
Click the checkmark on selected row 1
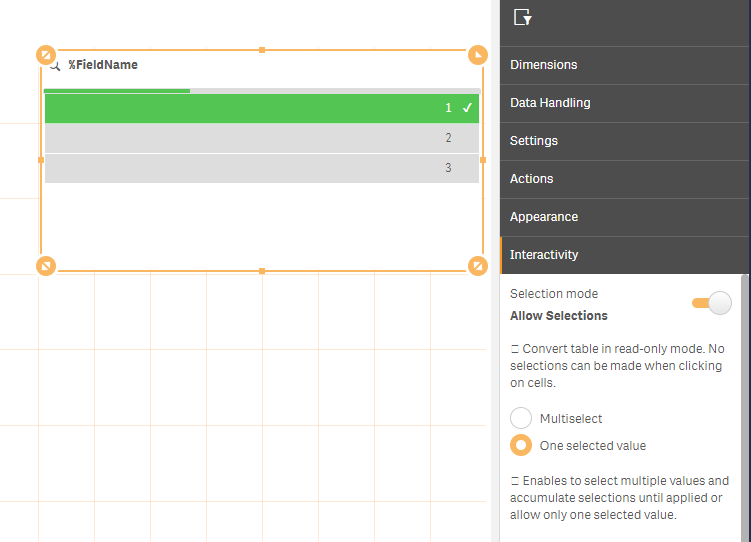coord(467,108)
